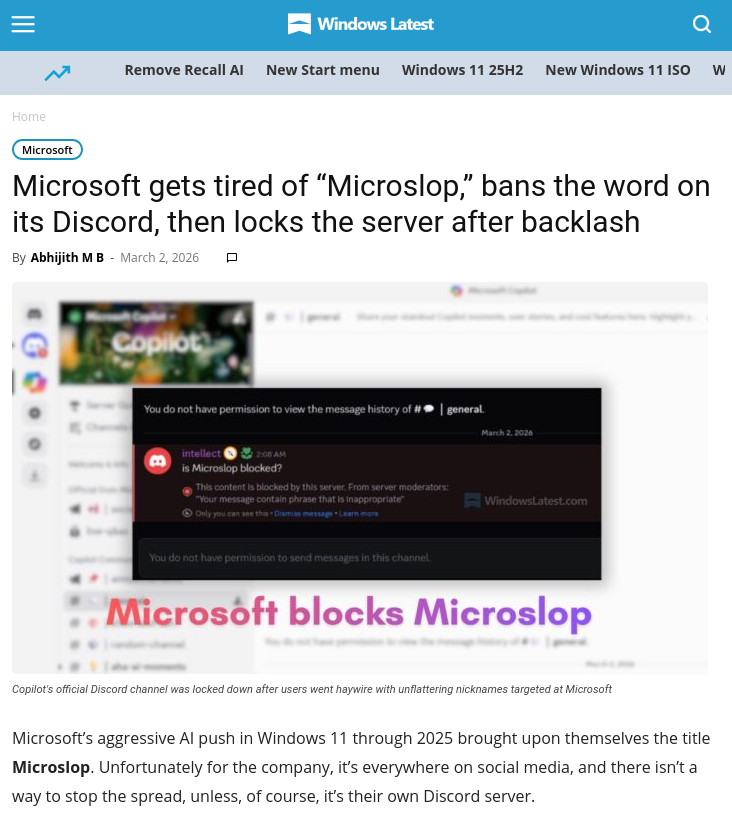This screenshot has width=732, height=823.
Task: Go to Home breadcrumb link
Action: point(29,117)
